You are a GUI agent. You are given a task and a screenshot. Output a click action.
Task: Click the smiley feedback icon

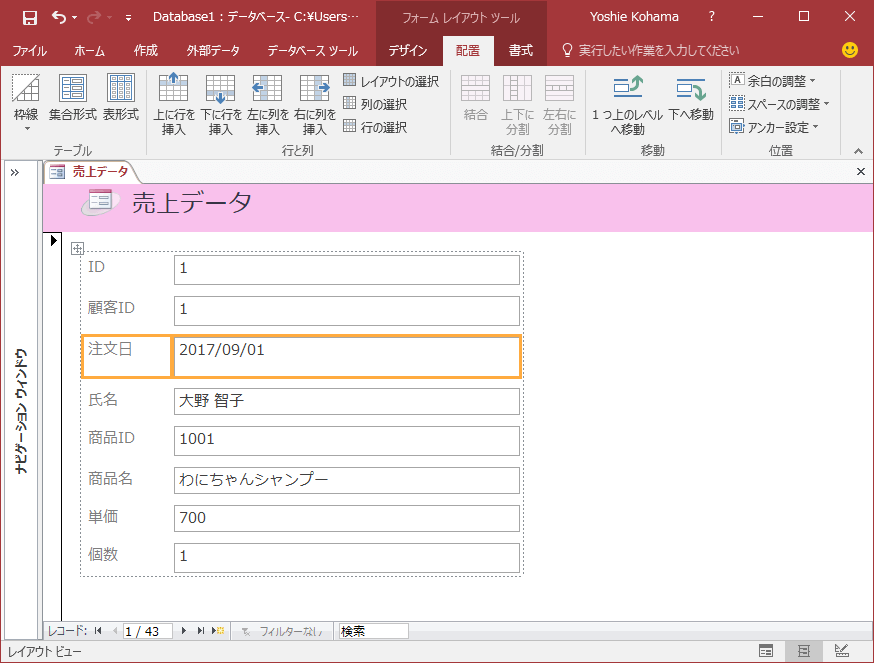coord(849,50)
